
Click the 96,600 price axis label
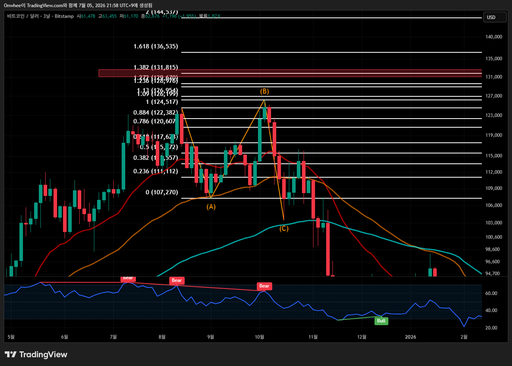point(494,262)
